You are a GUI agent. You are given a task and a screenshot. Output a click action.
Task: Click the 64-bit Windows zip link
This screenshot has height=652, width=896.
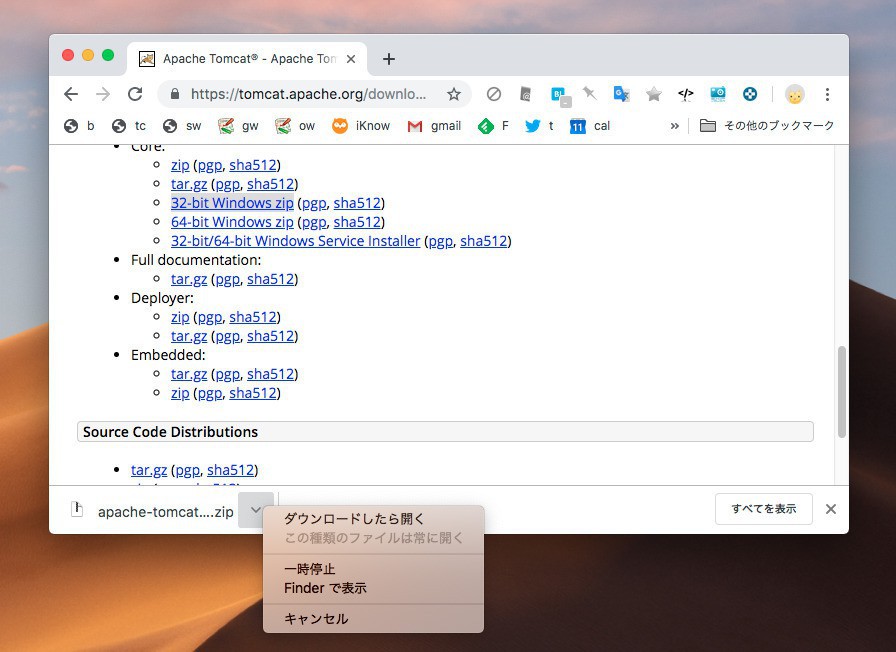232,222
